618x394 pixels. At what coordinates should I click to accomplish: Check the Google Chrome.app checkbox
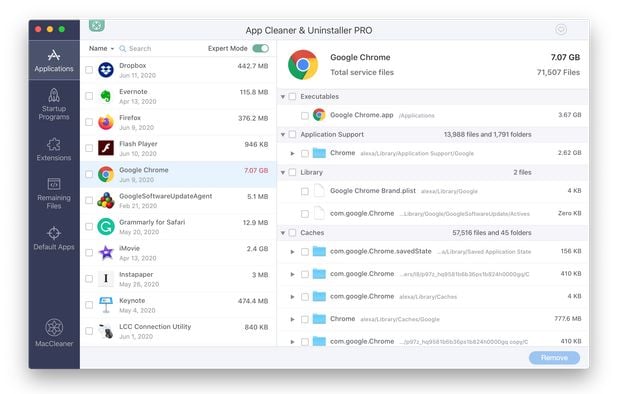(x=305, y=115)
